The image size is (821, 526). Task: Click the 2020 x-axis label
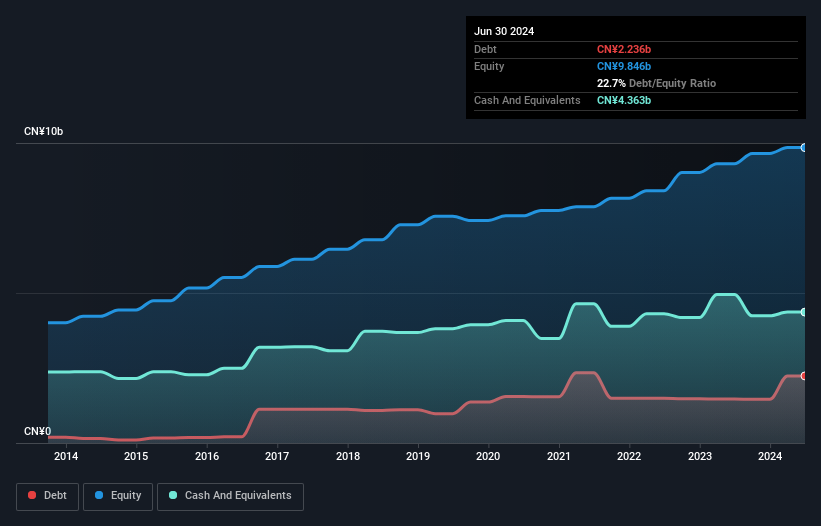488,456
